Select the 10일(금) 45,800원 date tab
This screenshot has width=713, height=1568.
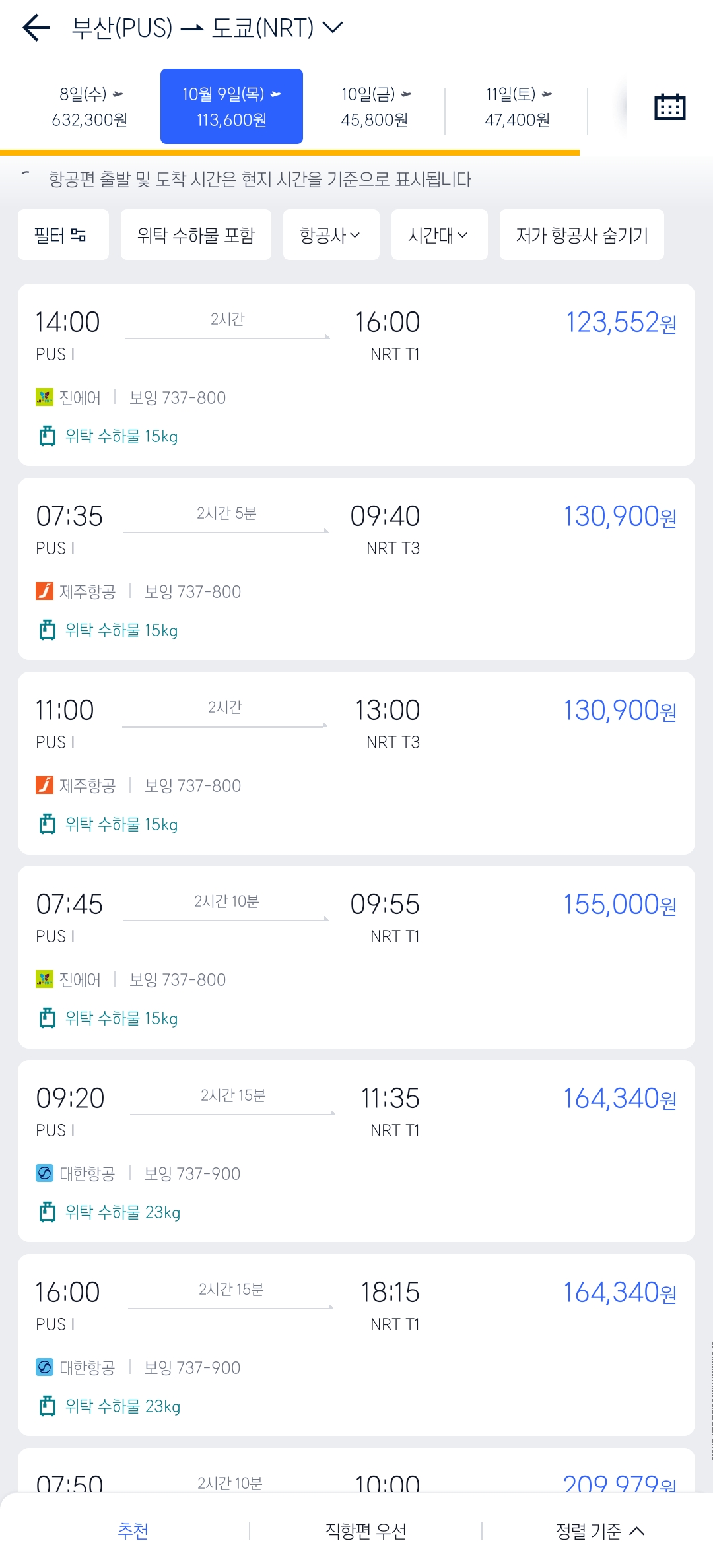pos(374,107)
